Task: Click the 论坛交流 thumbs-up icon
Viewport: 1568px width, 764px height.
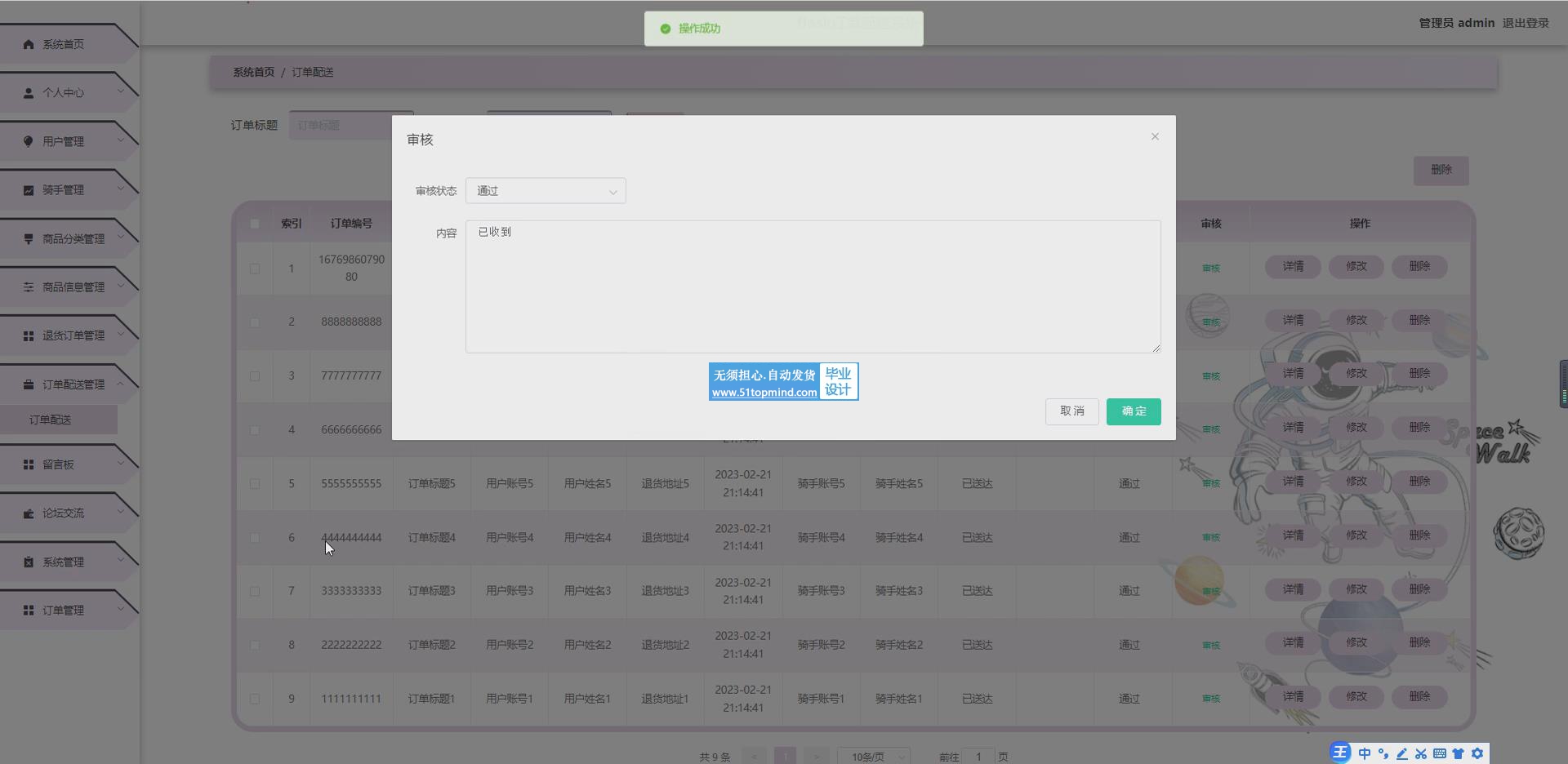Action: pos(29,513)
